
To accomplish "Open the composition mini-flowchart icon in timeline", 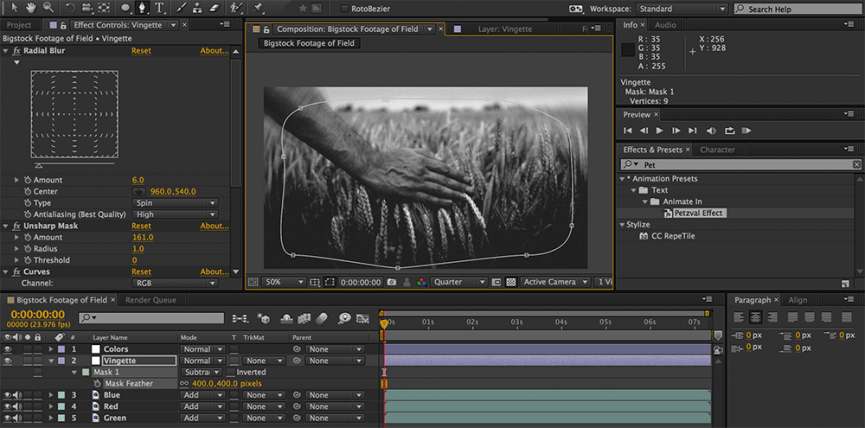I will pyautogui.click(x=240, y=318).
